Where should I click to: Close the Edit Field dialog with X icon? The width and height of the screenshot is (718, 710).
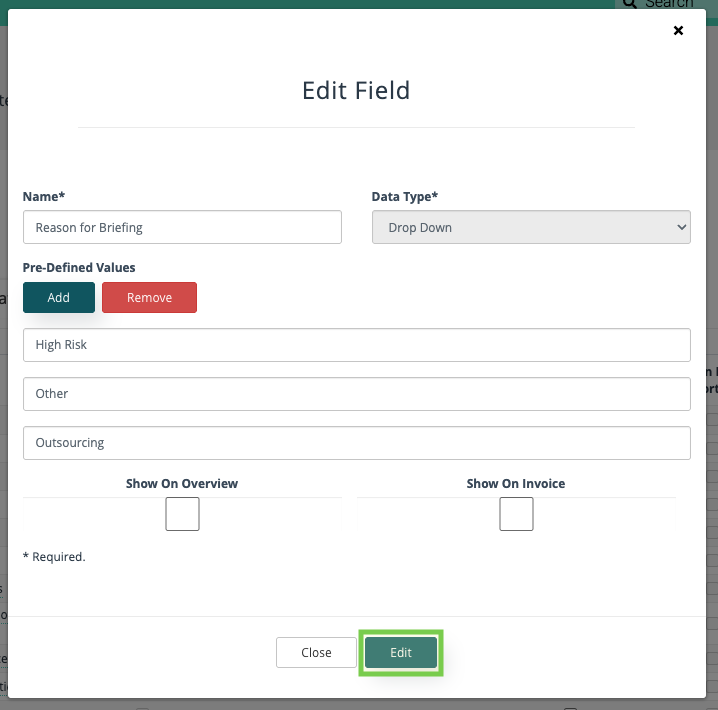pos(678,31)
